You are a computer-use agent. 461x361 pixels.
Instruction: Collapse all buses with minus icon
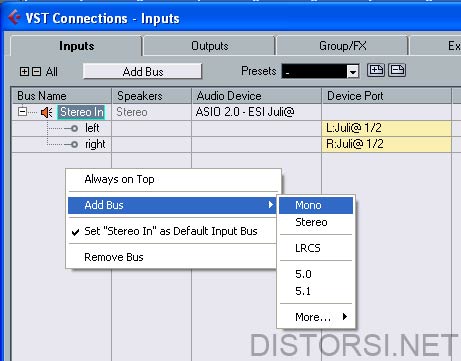pos(37,71)
